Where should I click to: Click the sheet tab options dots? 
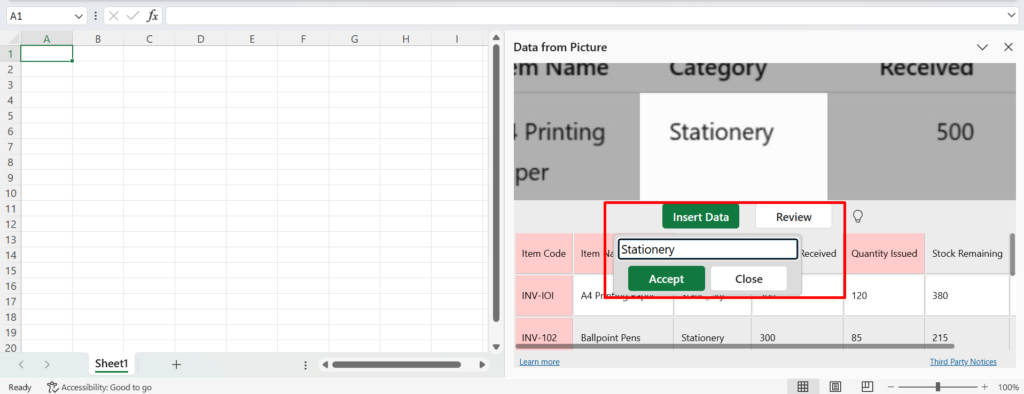tap(306, 365)
